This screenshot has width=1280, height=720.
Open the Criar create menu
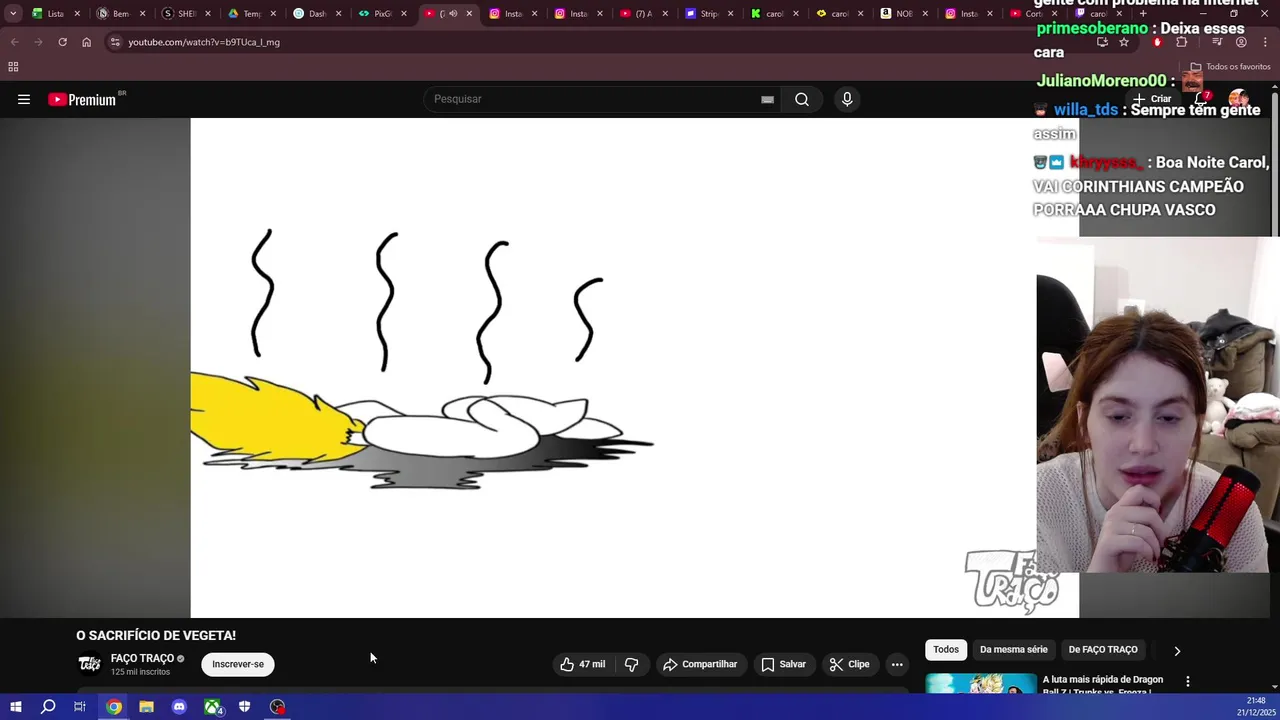[1153, 99]
